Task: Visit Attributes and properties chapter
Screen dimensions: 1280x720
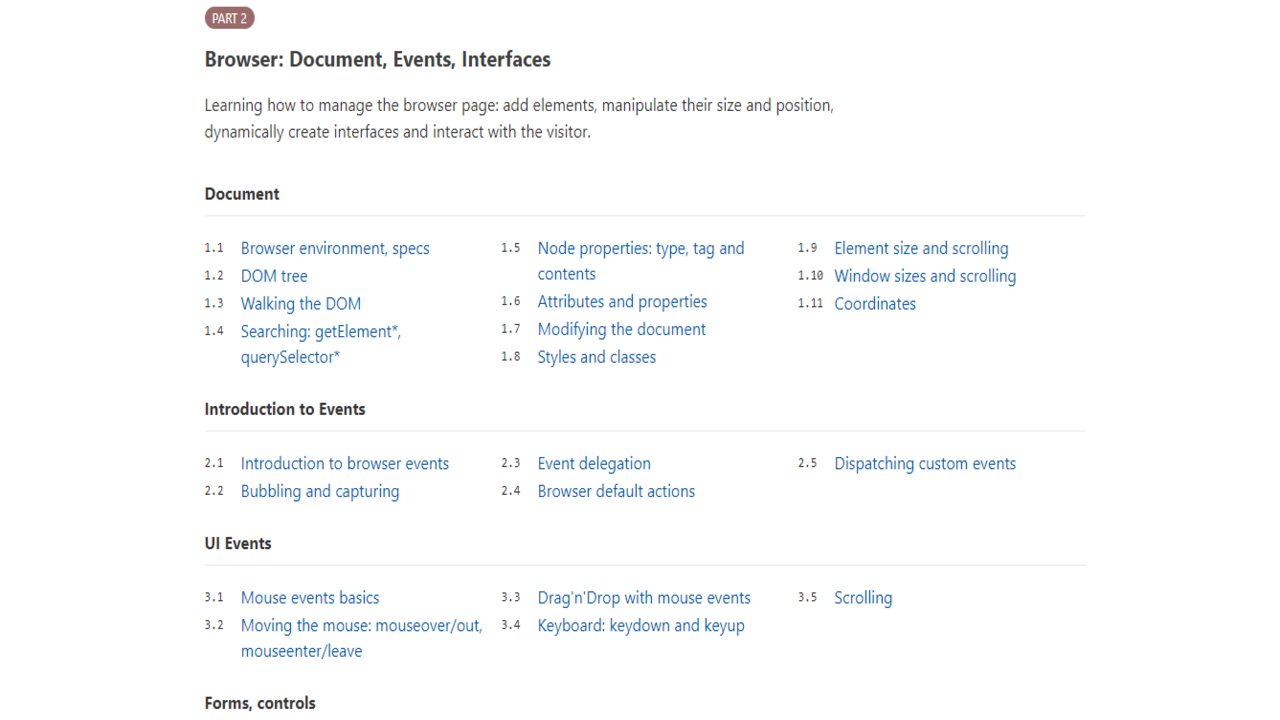Action: tap(622, 302)
